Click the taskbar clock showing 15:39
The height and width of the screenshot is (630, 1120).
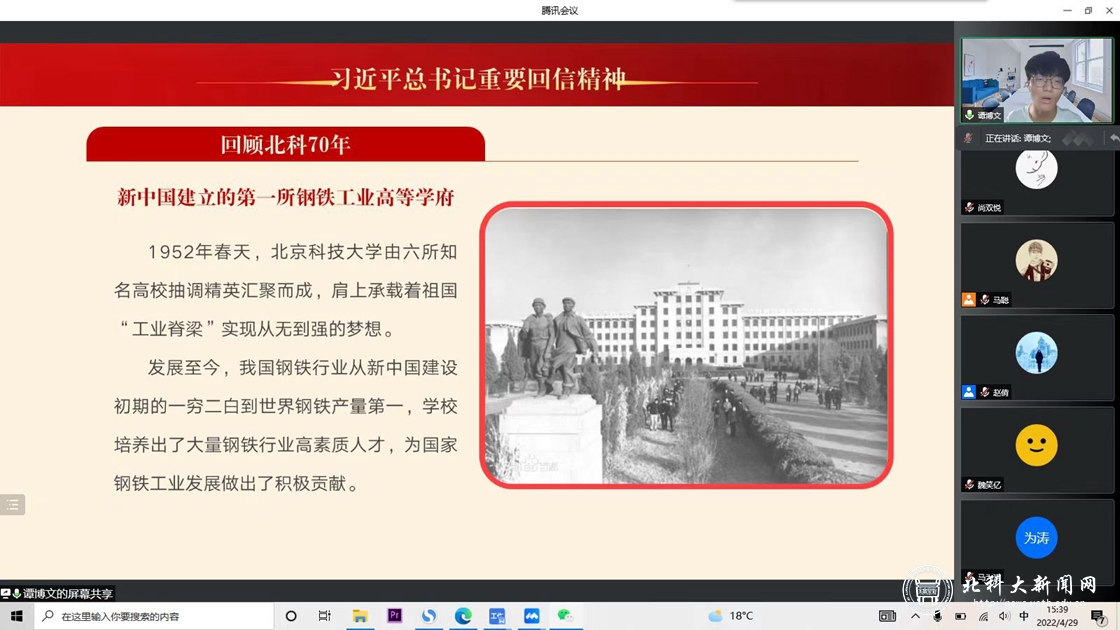click(1057, 616)
